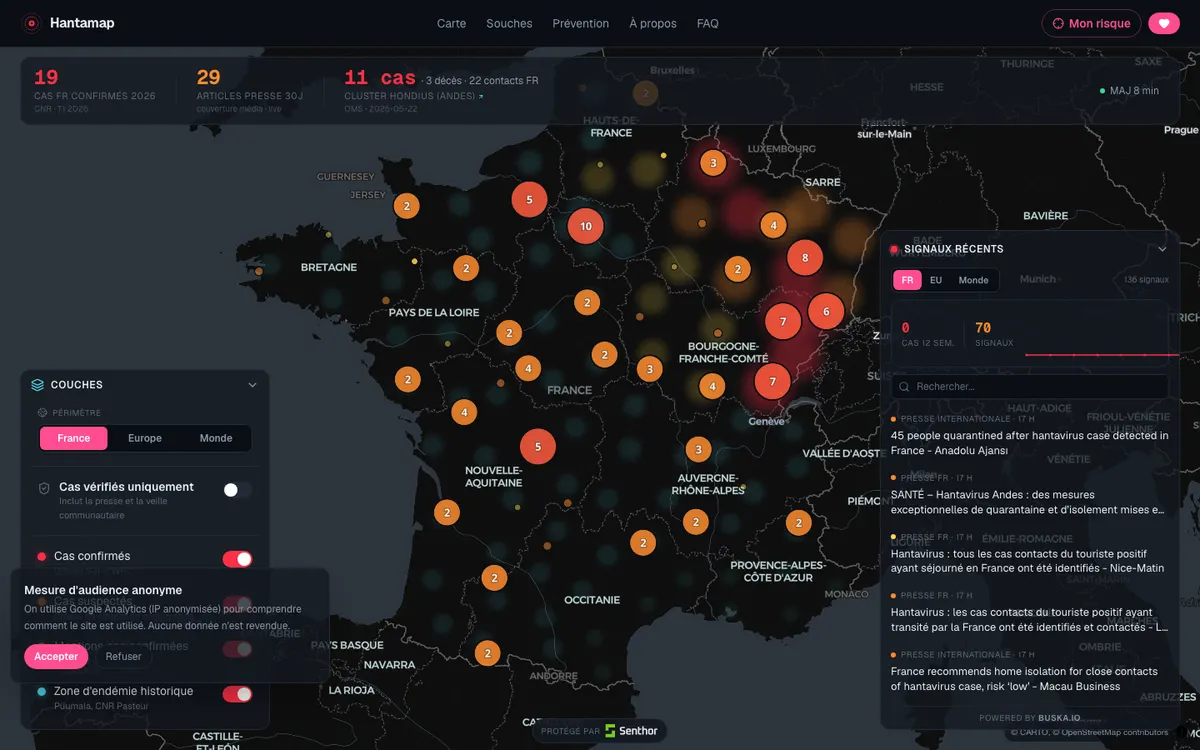
Task: Navigate to À propos
Action: coord(653,23)
